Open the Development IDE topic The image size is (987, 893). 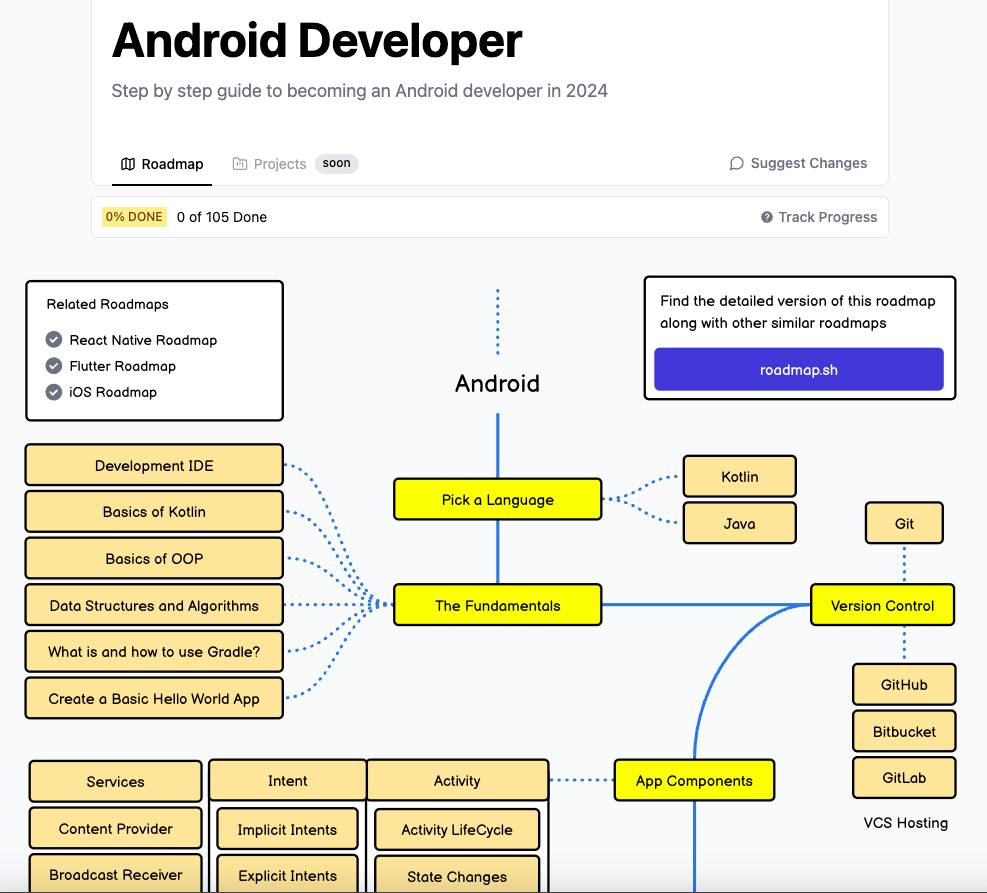click(x=154, y=465)
